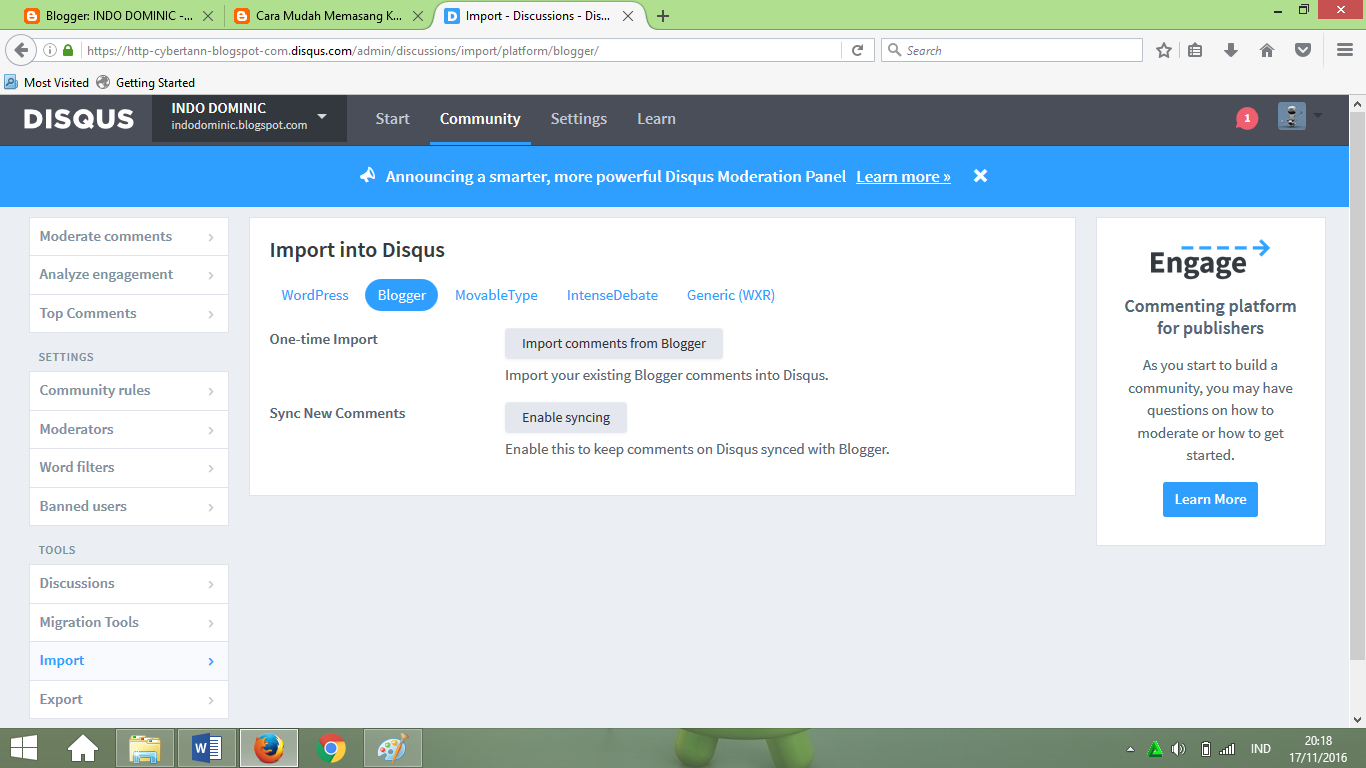Go to the Start nav tab
1366x768 pixels.
392,119
